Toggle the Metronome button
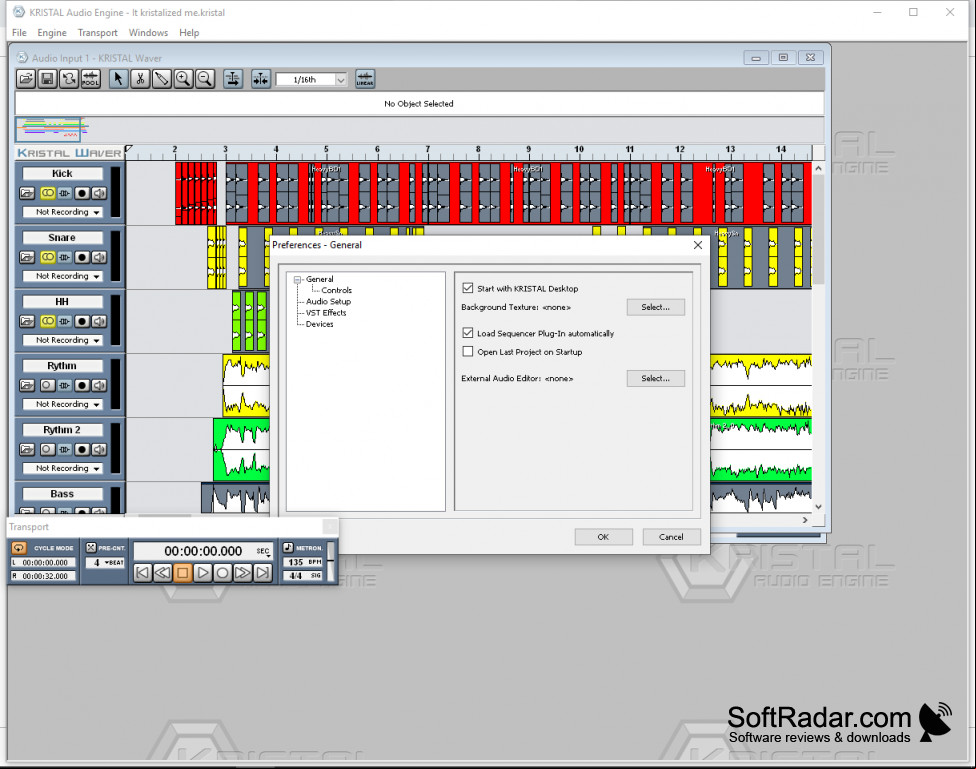The width and height of the screenshot is (976, 769). tap(288, 548)
